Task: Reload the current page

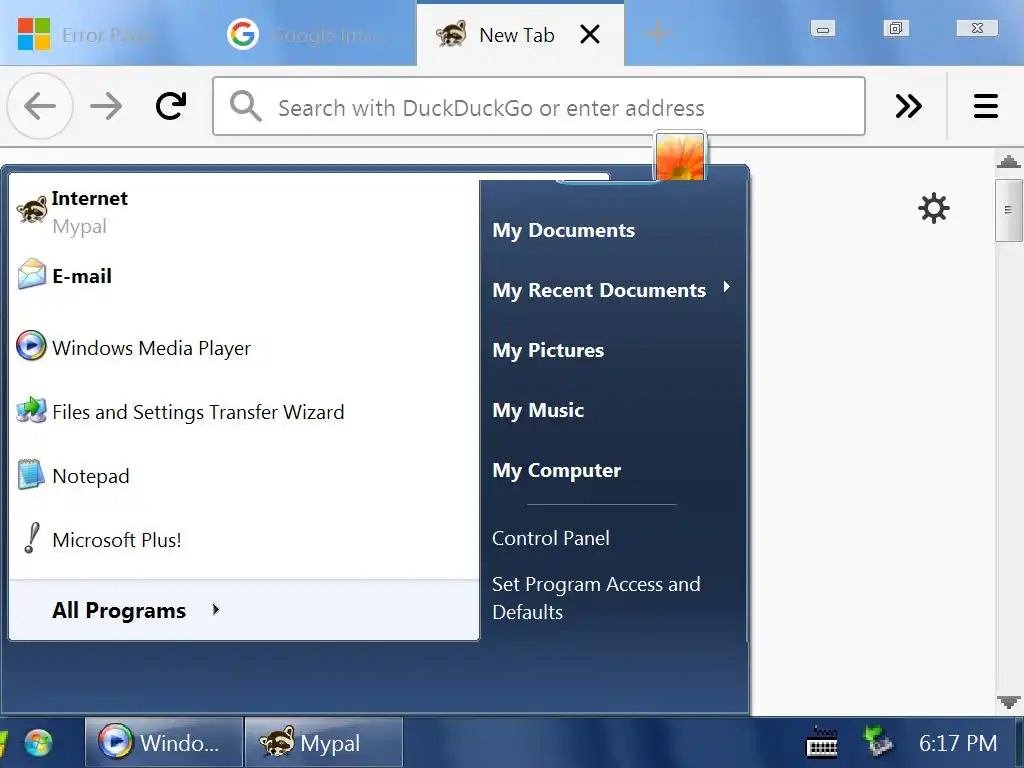Action: click(171, 106)
